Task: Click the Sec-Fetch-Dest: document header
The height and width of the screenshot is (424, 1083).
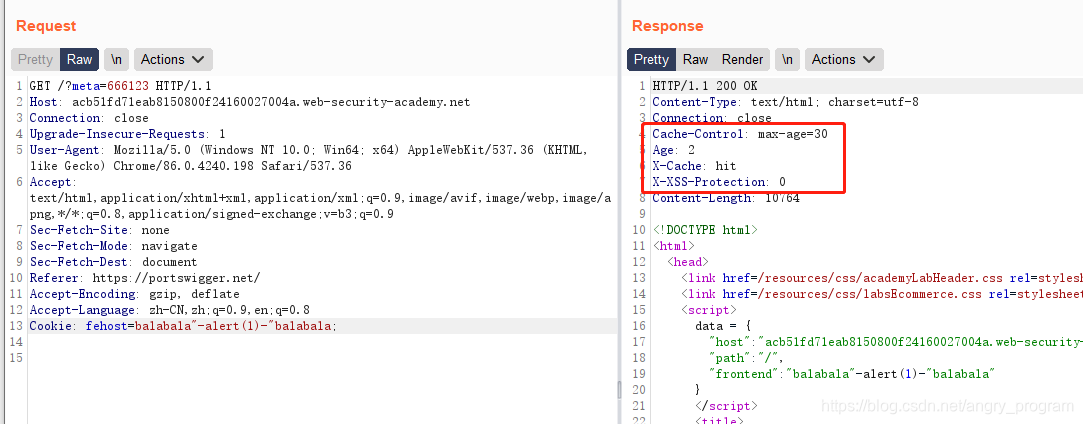Action: coord(113,262)
